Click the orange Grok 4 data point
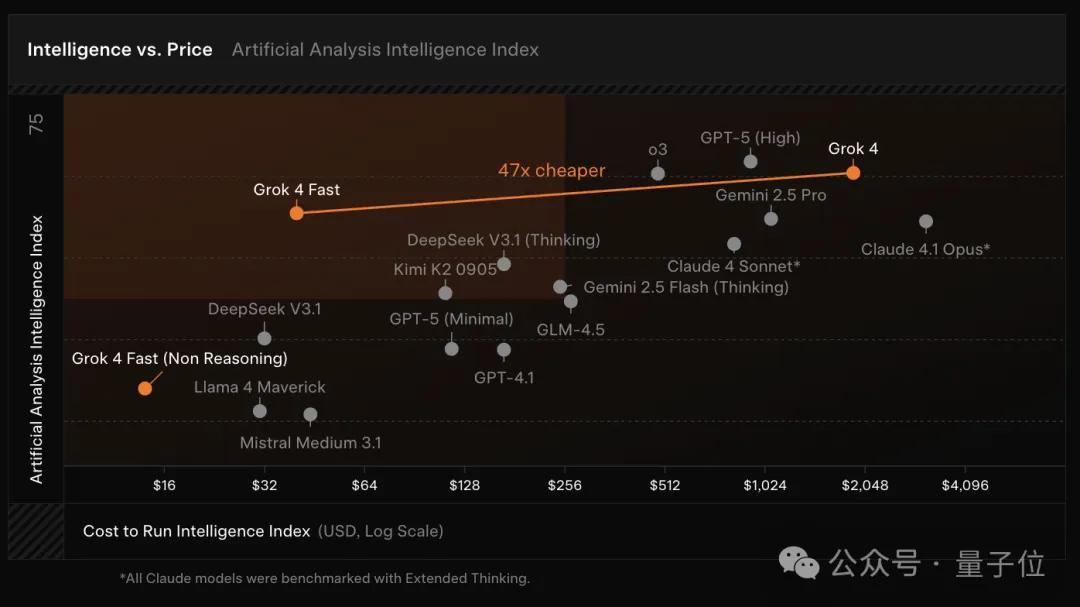The width and height of the screenshot is (1080, 607). coord(853,173)
